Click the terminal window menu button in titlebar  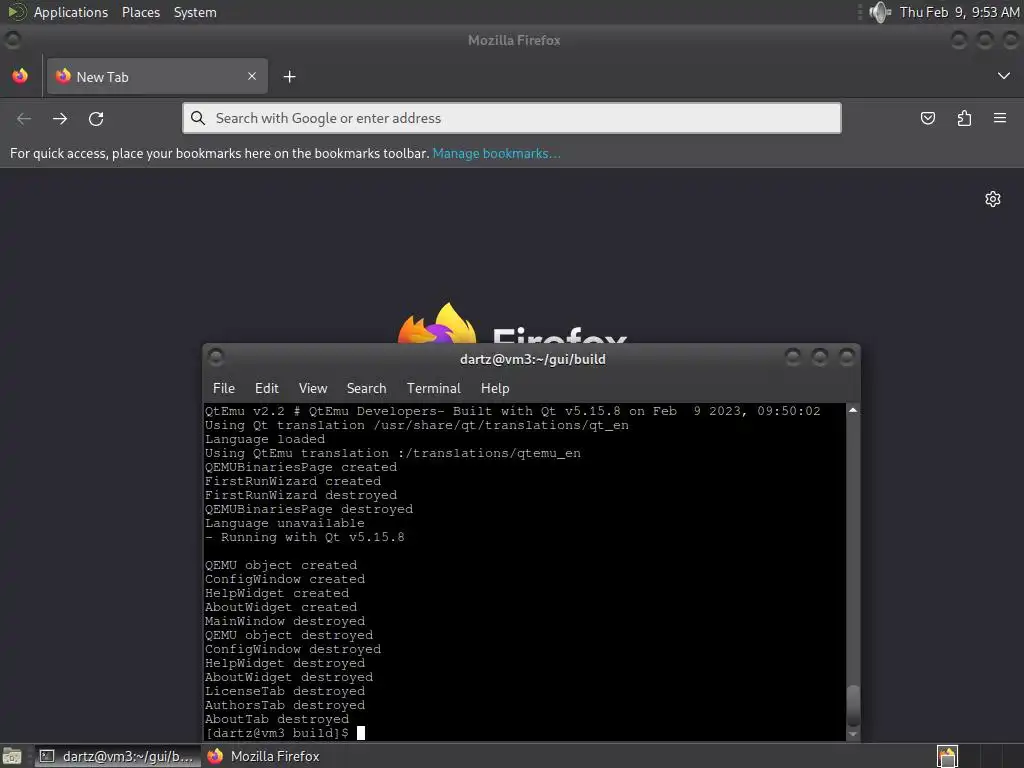point(216,357)
